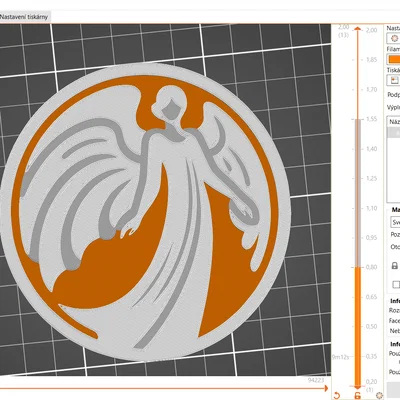Toggle the scale proportions padlock icon
This screenshot has width=400, height=400.
(394, 266)
